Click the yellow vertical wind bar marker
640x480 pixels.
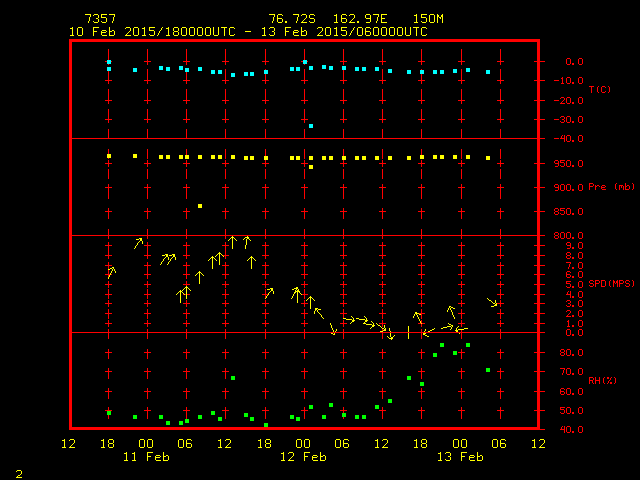[408, 332]
